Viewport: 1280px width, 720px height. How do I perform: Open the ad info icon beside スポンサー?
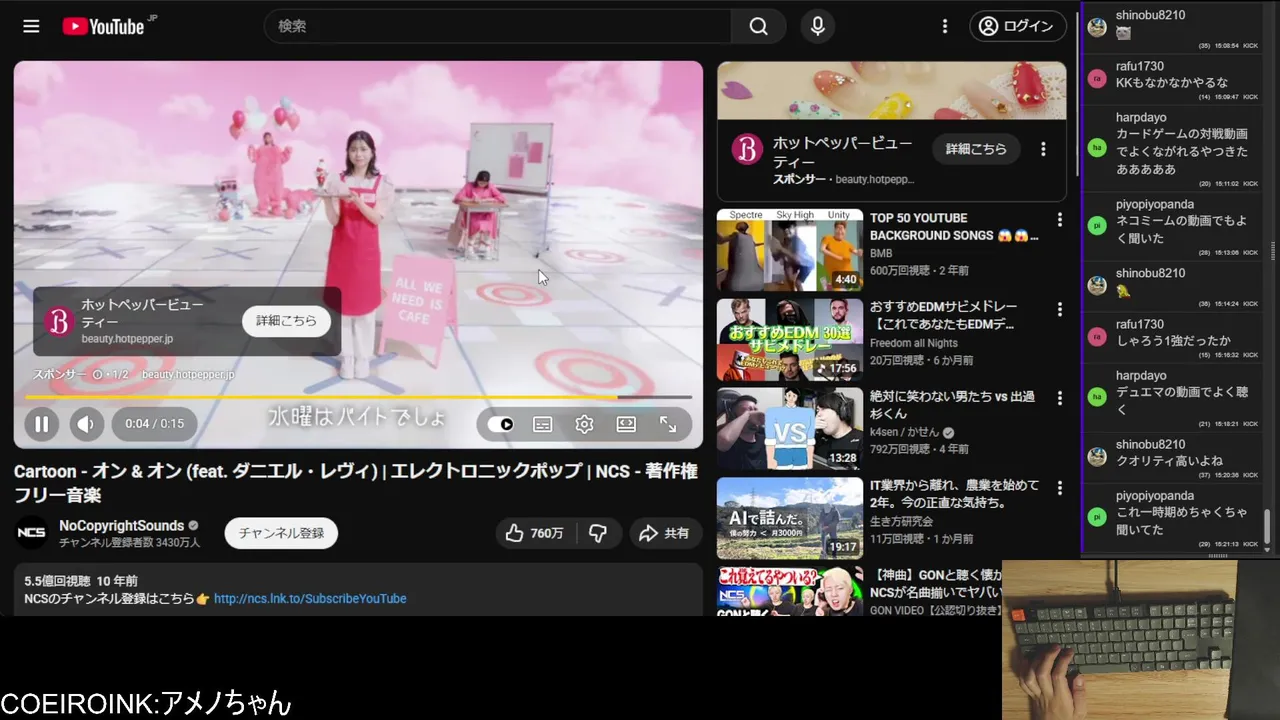pyautogui.click(x=98, y=374)
